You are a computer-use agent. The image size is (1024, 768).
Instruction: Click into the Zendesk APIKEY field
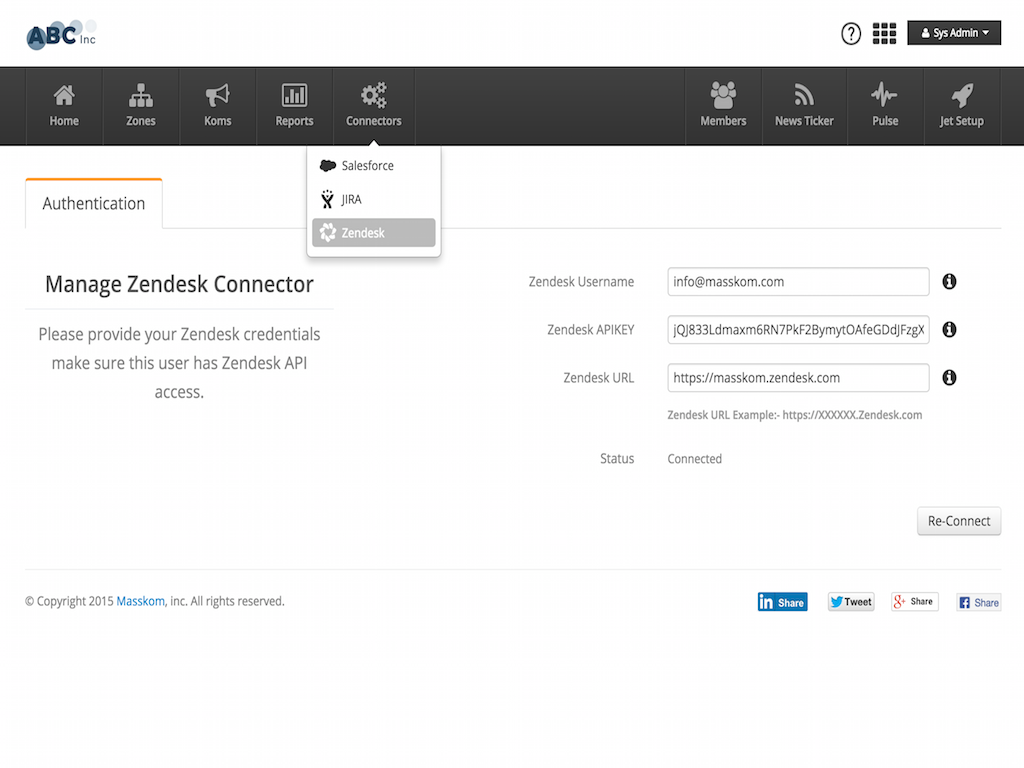[x=798, y=330]
